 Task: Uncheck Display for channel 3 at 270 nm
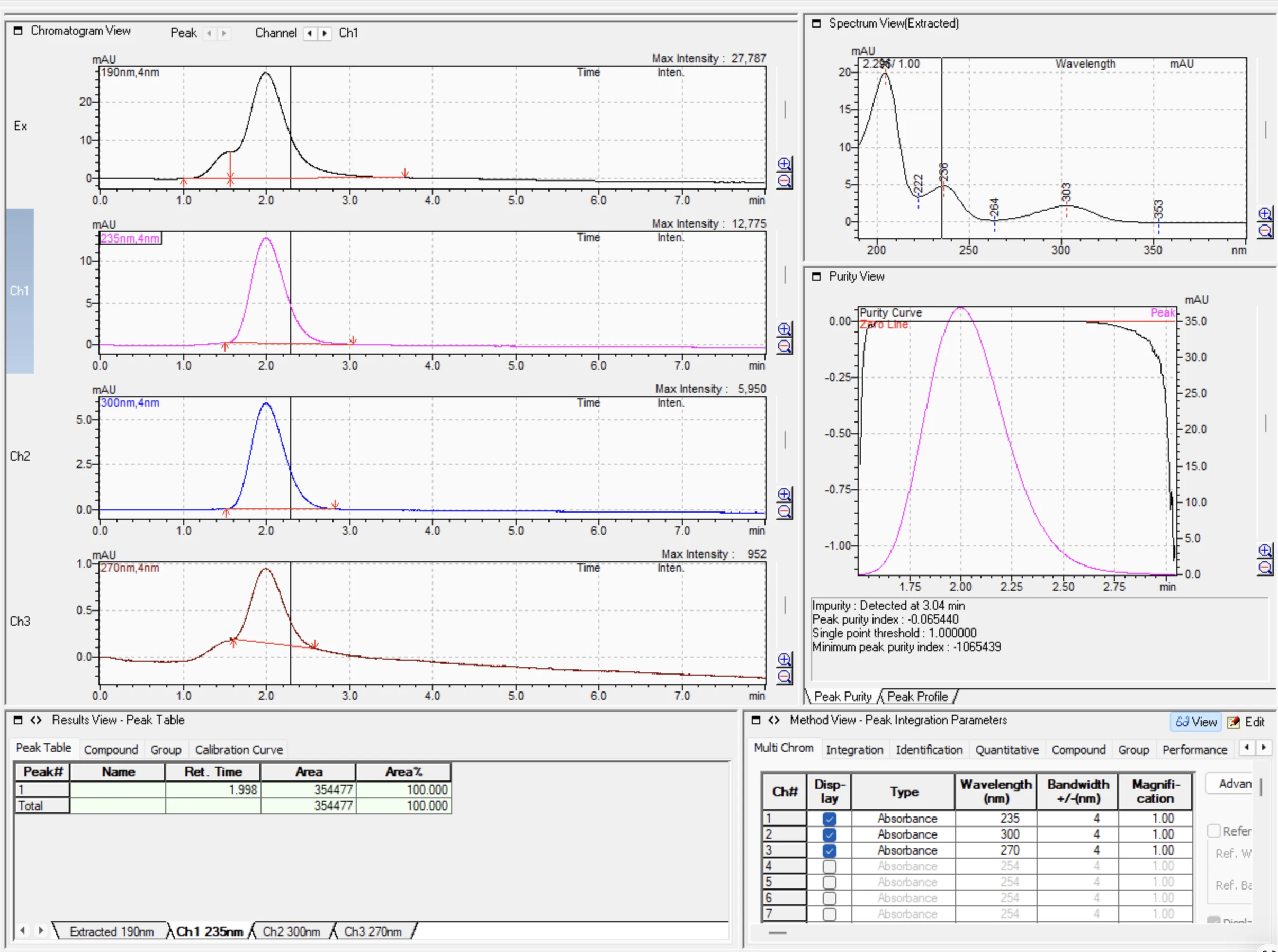click(829, 850)
